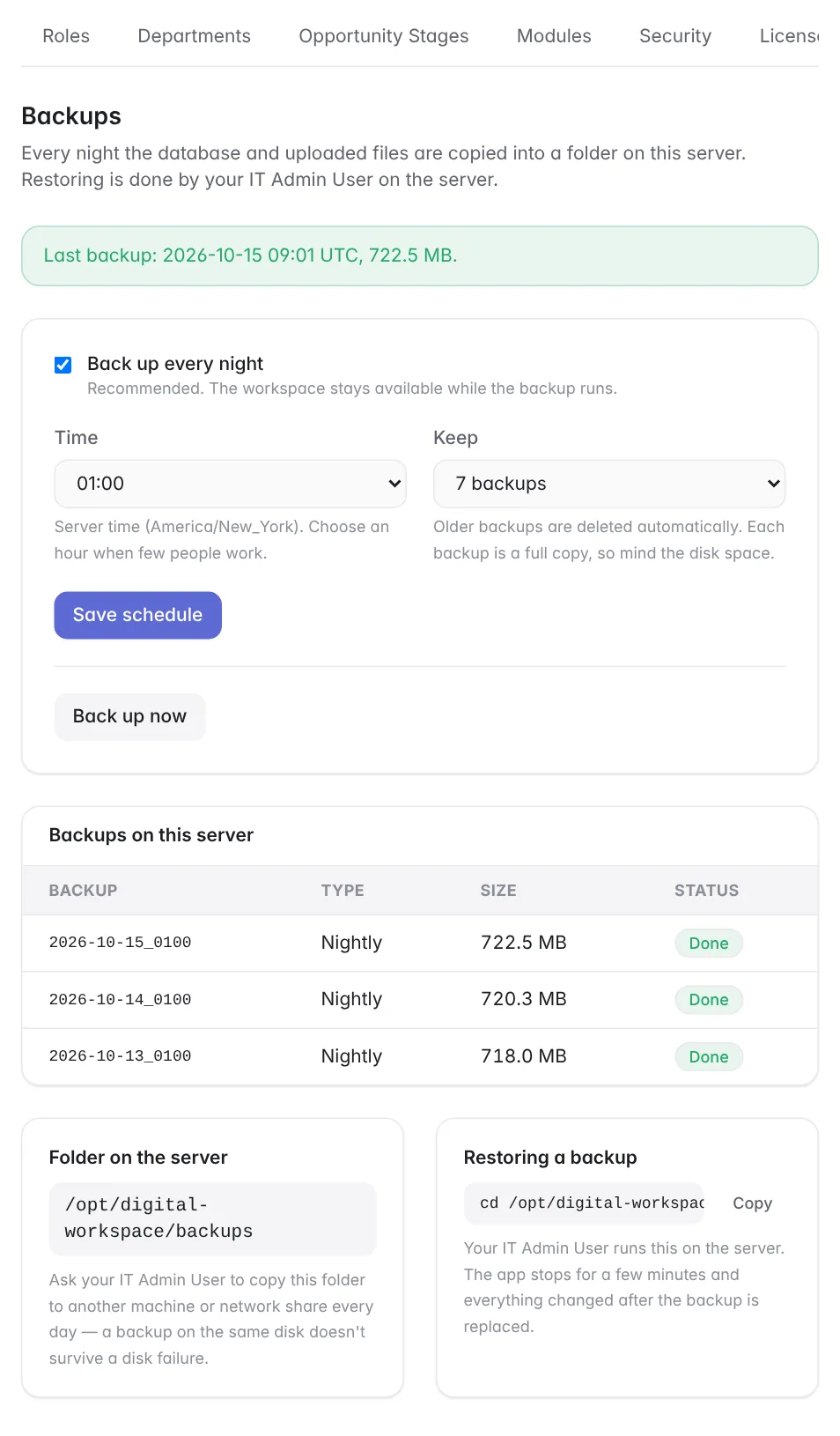
Task: Click the Restoring a backup heading
Action: point(550,1158)
